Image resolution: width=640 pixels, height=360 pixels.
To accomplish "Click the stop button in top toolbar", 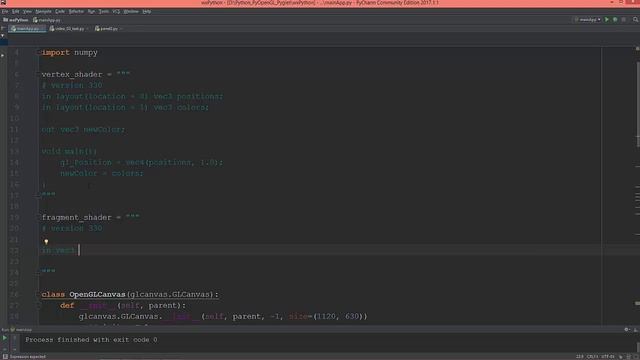I will [x=624, y=20].
